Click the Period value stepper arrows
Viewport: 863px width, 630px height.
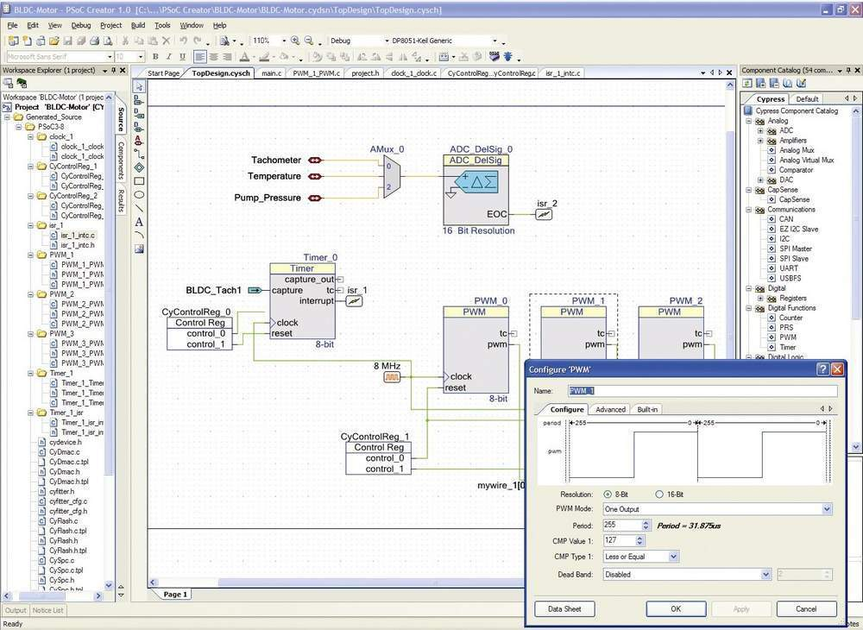click(x=648, y=525)
